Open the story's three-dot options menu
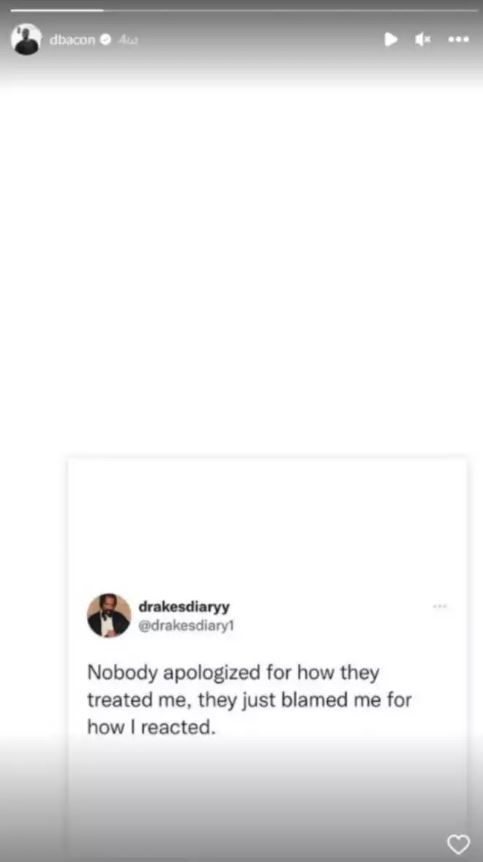 click(458, 40)
